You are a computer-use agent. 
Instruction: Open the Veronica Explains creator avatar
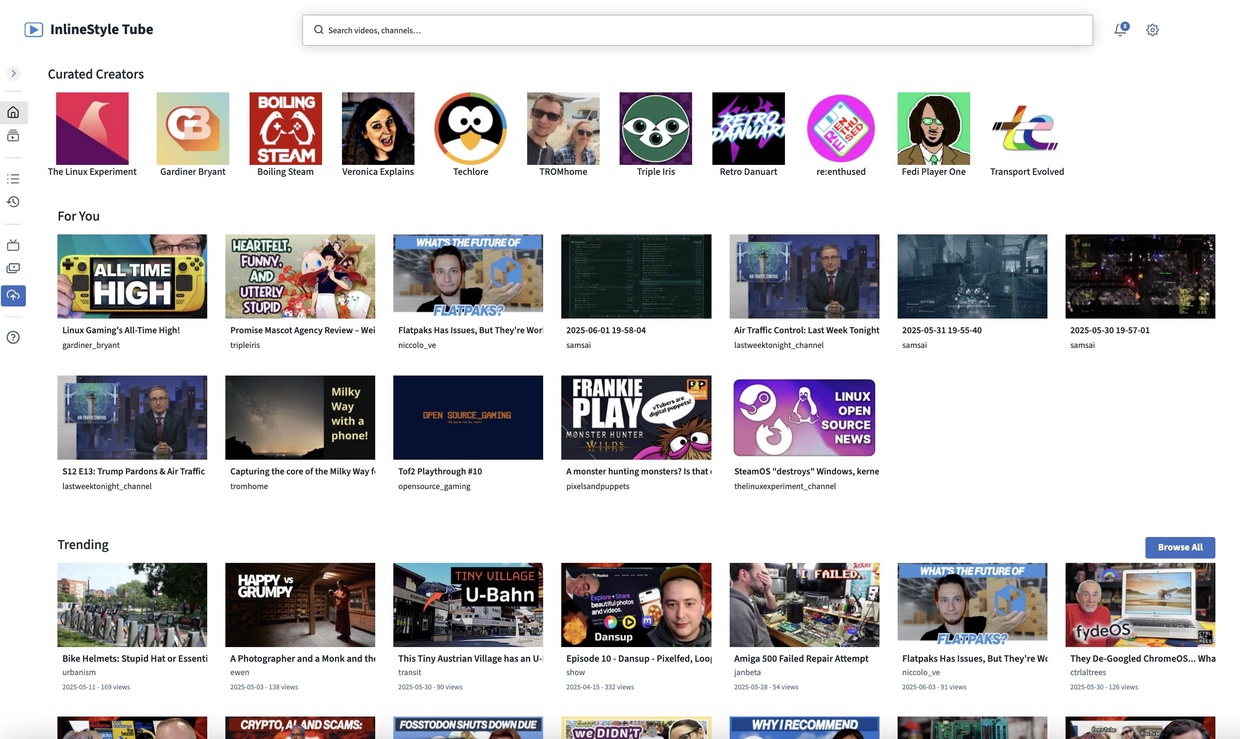pyautogui.click(x=378, y=128)
